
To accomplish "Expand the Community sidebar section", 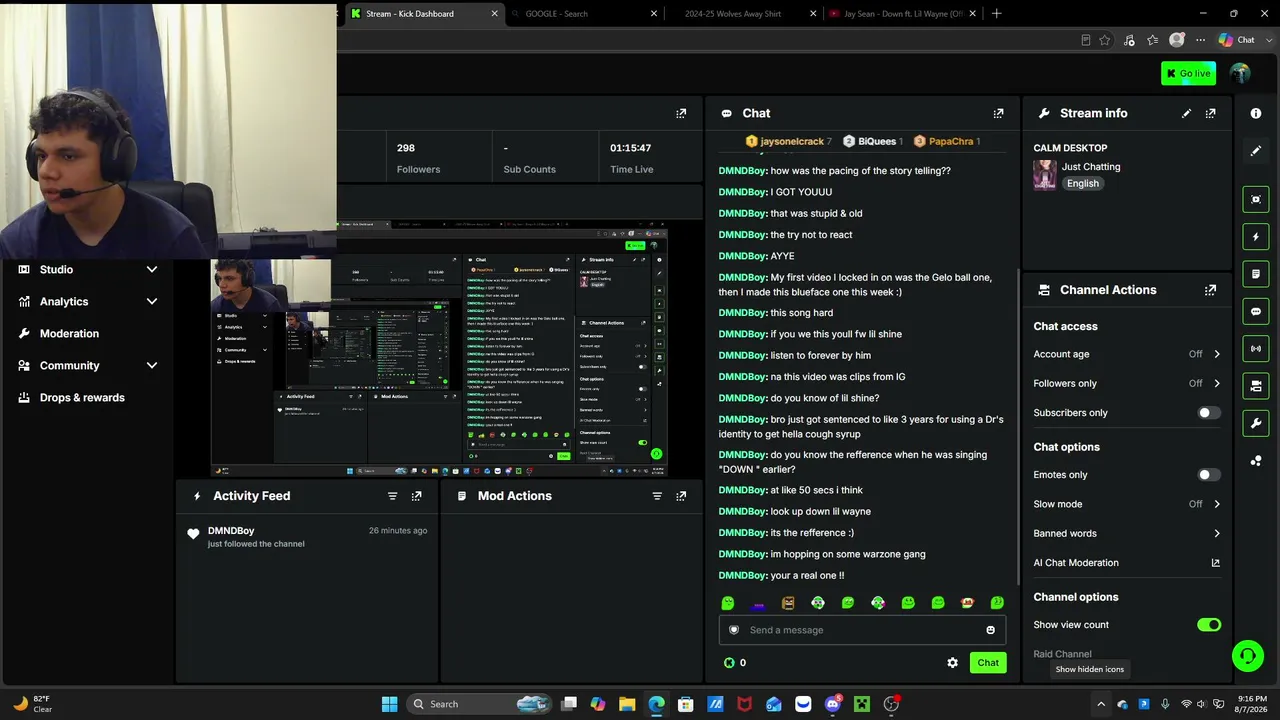I will [152, 365].
